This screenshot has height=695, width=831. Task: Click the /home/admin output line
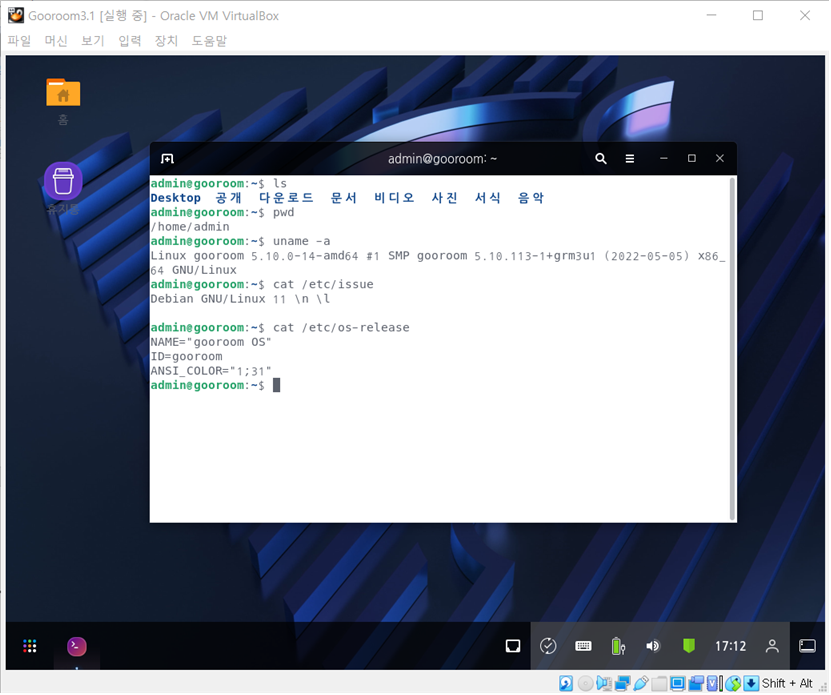tap(190, 227)
